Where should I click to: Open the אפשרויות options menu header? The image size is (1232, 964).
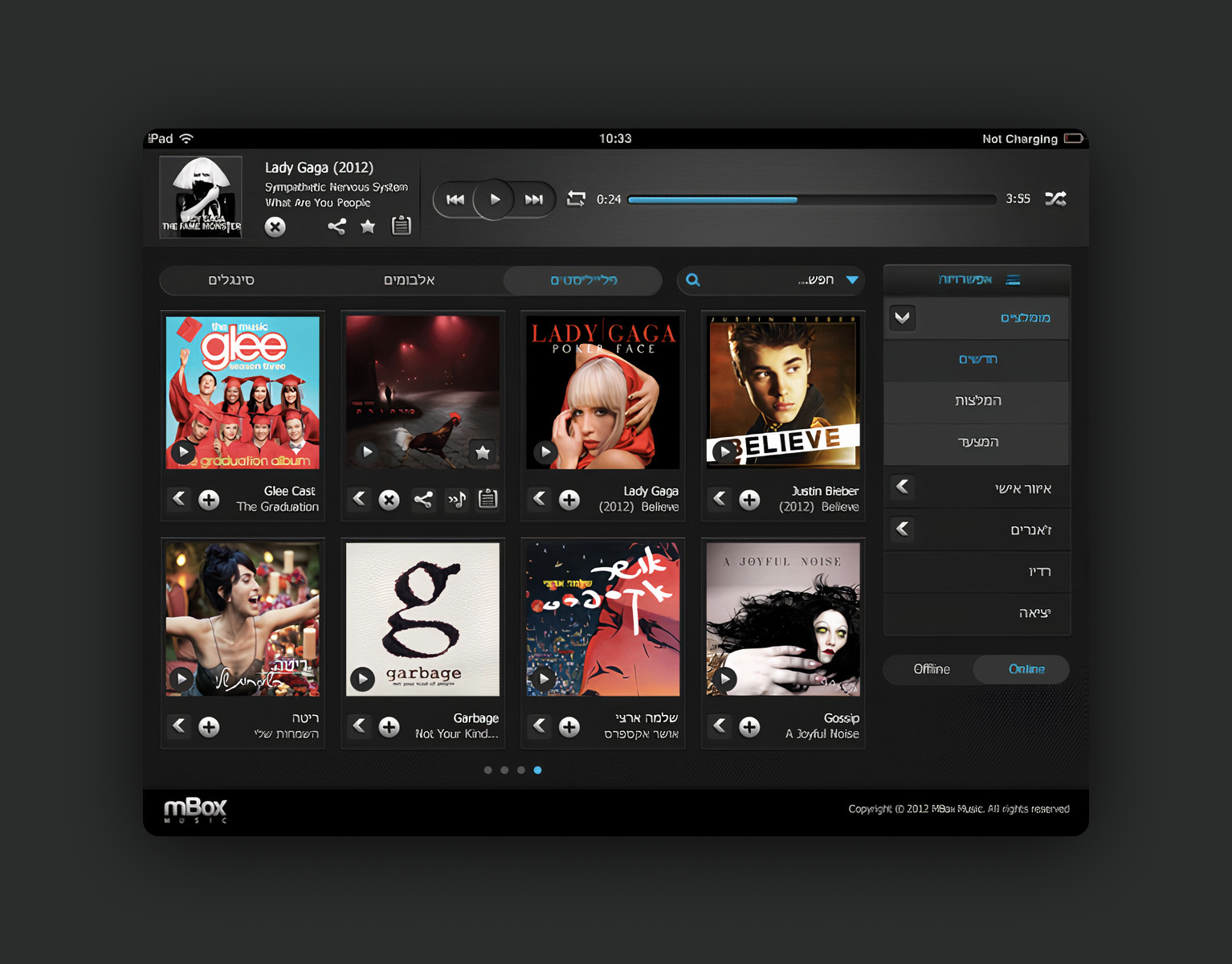[x=977, y=280]
